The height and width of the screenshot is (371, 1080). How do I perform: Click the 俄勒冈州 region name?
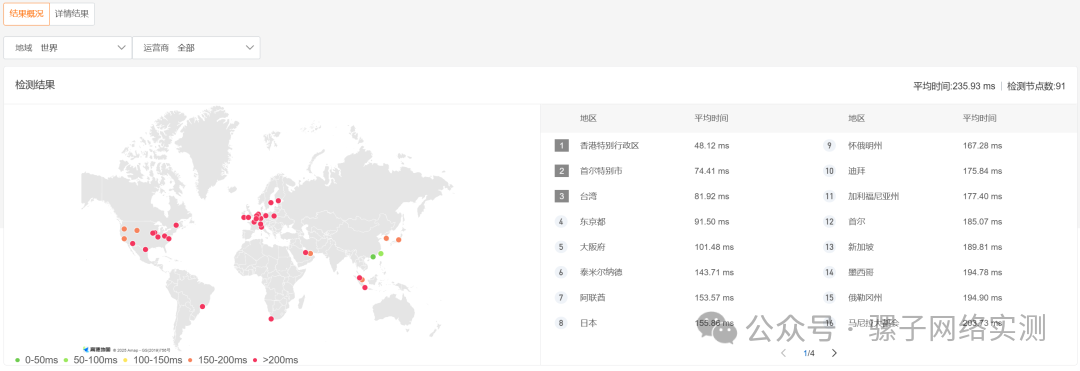click(x=865, y=297)
